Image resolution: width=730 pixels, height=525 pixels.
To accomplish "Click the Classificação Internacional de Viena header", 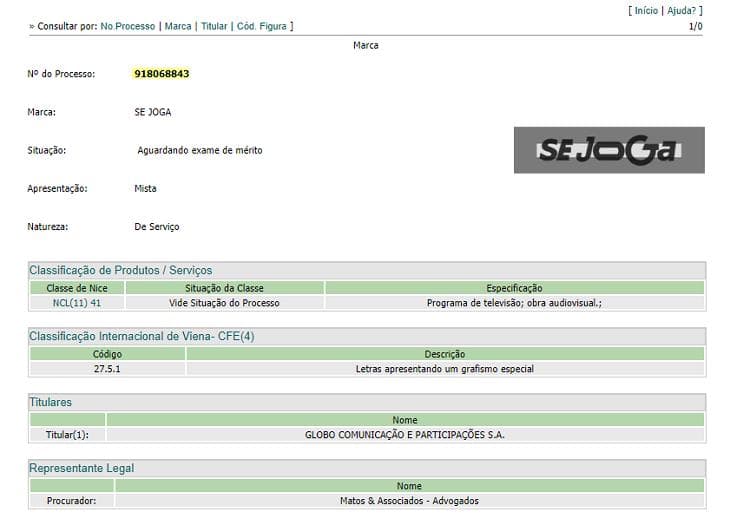I will (x=142, y=337).
